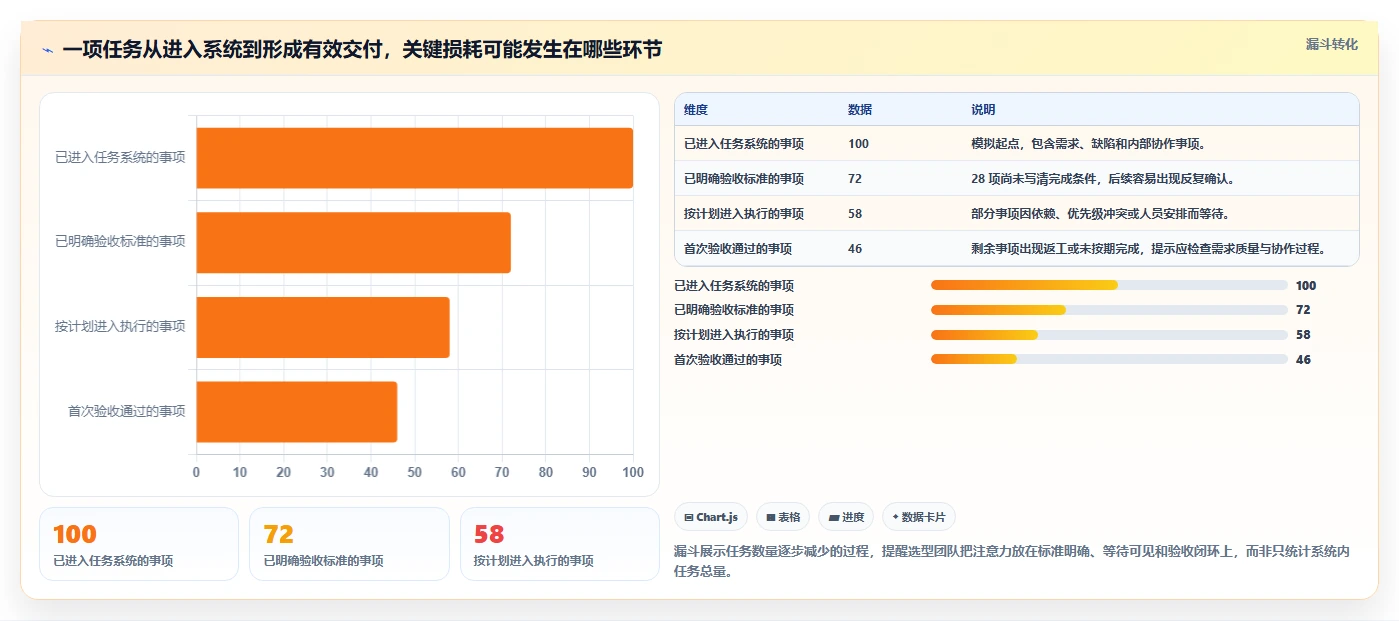Click the lightning icon beside the page title
The height and width of the screenshot is (621, 1399).
point(47,50)
